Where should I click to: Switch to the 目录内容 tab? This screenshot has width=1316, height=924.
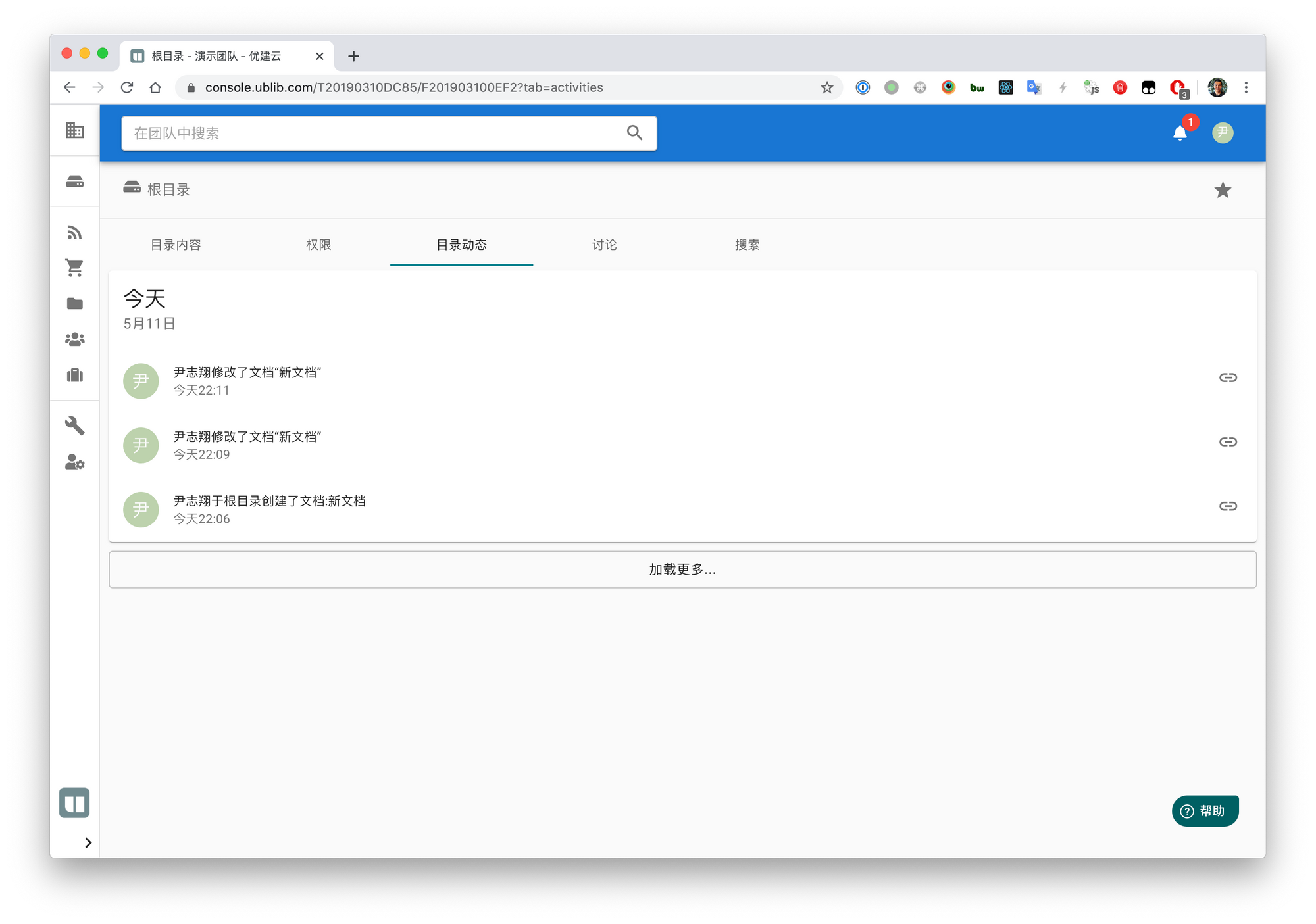(176, 245)
